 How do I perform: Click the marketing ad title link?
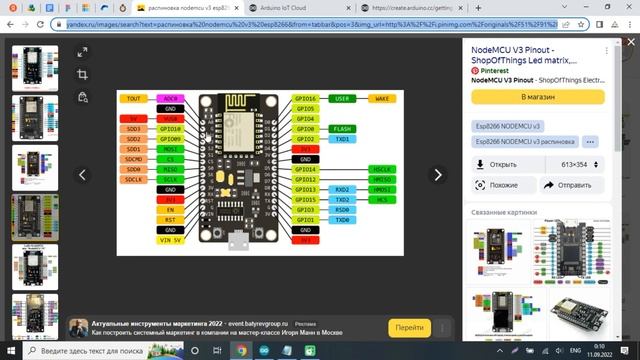click(x=157, y=324)
